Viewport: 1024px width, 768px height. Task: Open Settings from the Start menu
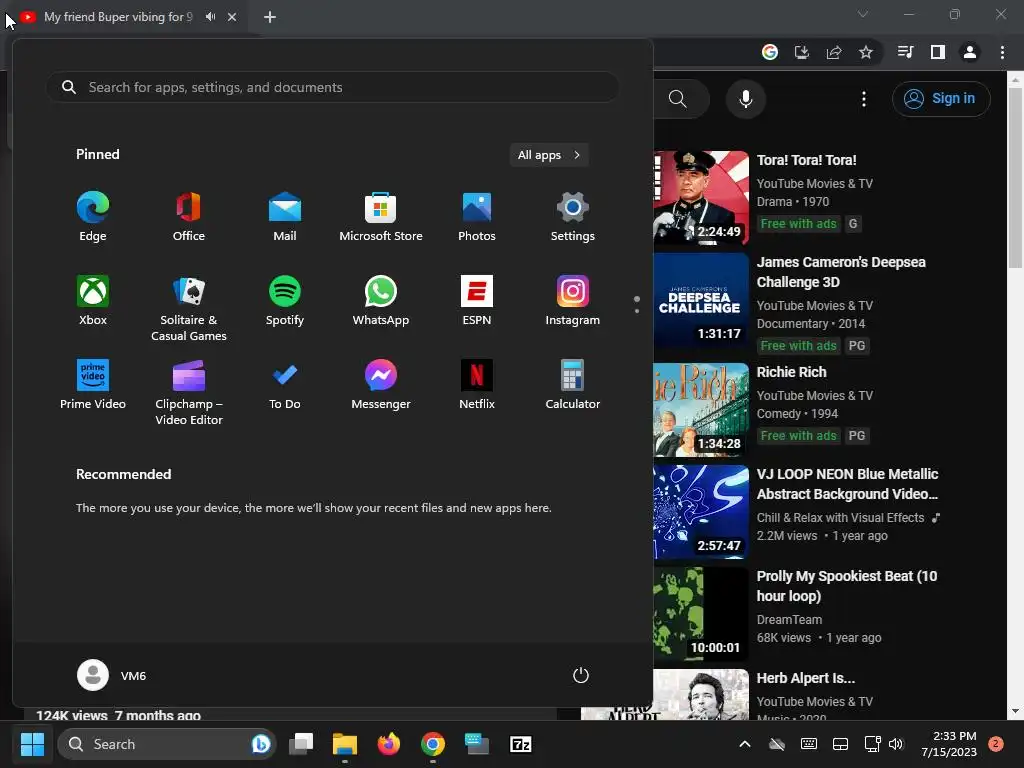click(573, 216)
